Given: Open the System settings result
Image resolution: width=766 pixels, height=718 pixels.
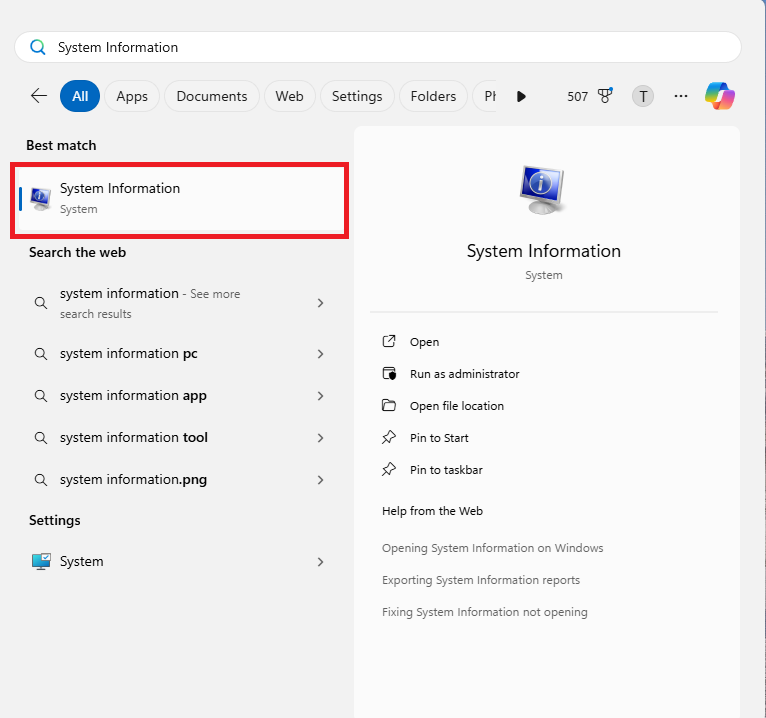Looking at the screenshot, I should point(82,562).
